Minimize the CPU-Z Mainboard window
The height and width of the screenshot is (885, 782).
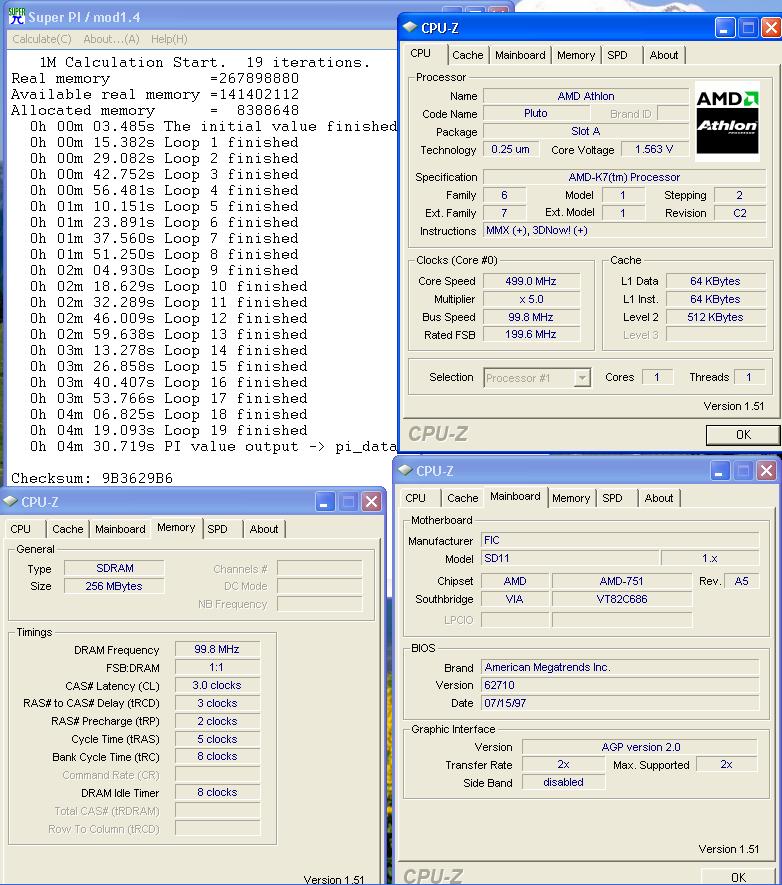(x=719, y=471)
